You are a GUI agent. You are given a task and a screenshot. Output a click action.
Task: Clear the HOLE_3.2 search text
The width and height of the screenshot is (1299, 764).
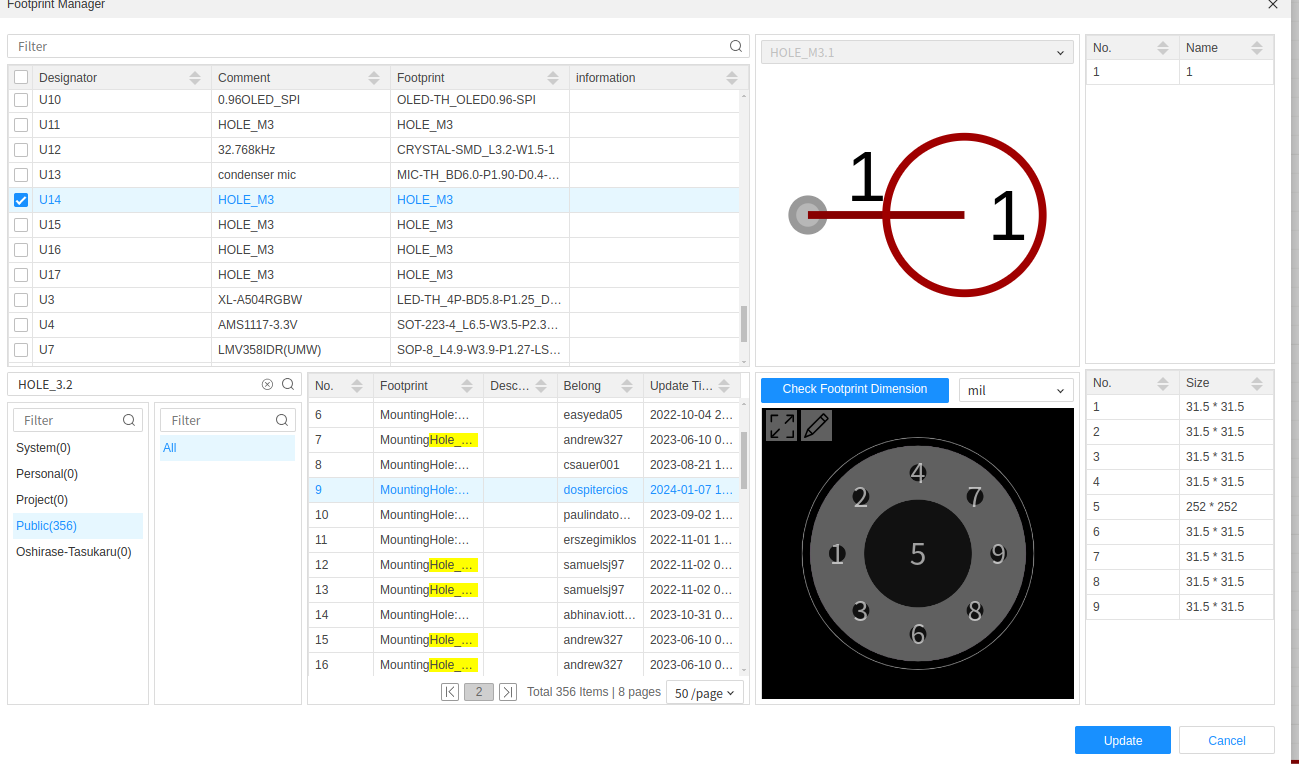point(267,384)
